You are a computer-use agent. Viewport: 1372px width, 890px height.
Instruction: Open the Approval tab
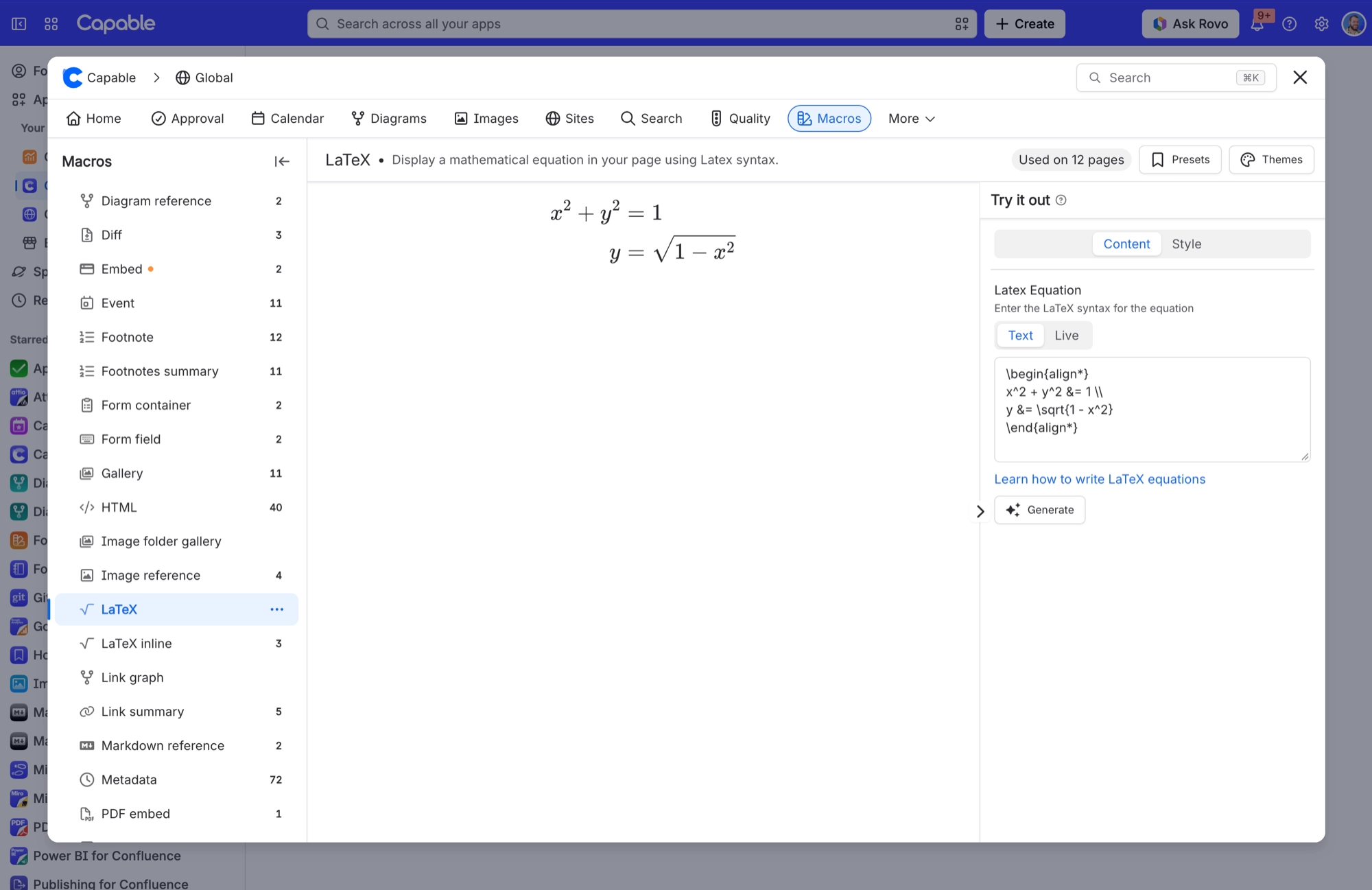(187, 119)
